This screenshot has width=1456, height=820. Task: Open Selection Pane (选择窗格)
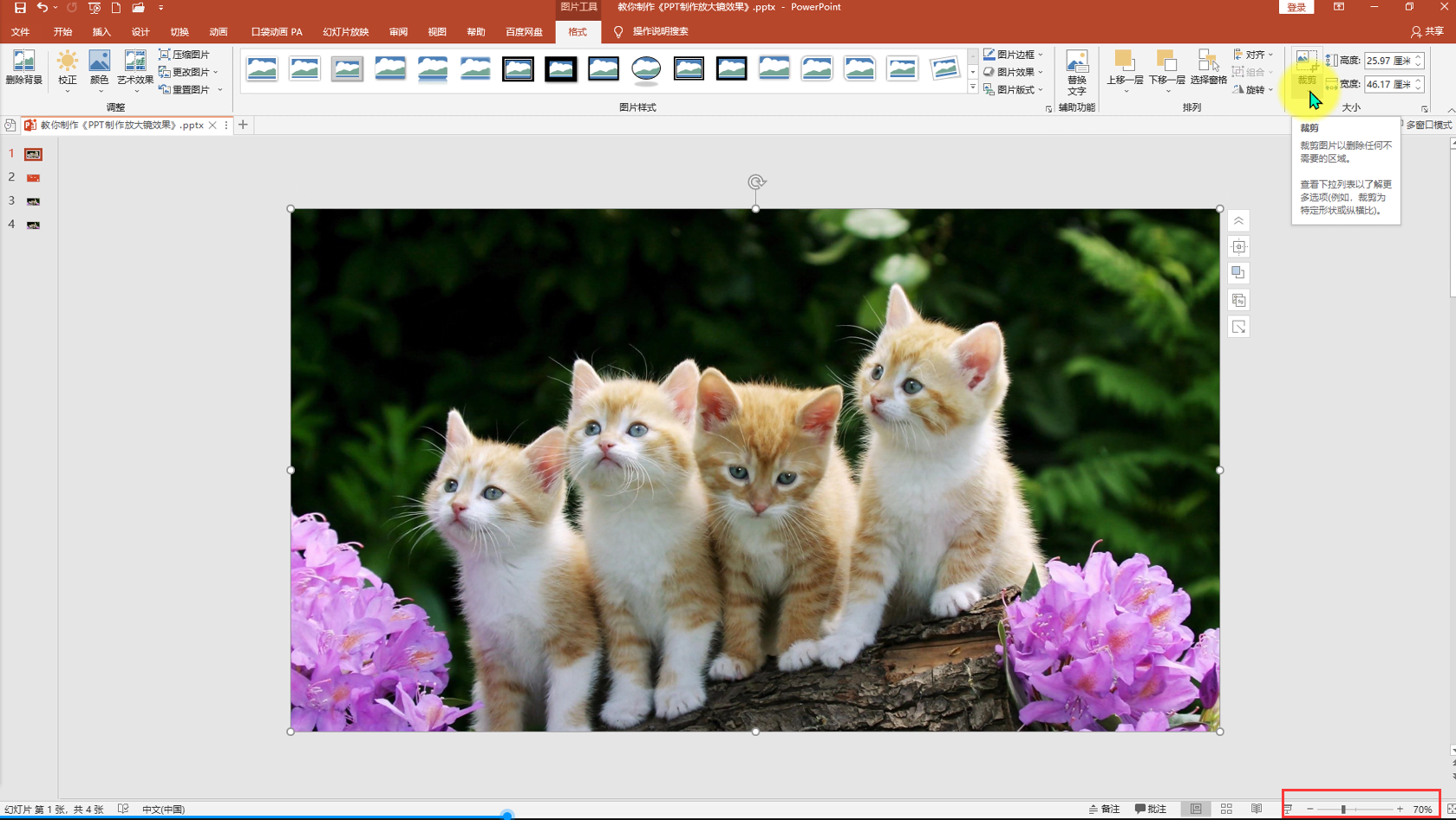click(x=1208, y=68)
